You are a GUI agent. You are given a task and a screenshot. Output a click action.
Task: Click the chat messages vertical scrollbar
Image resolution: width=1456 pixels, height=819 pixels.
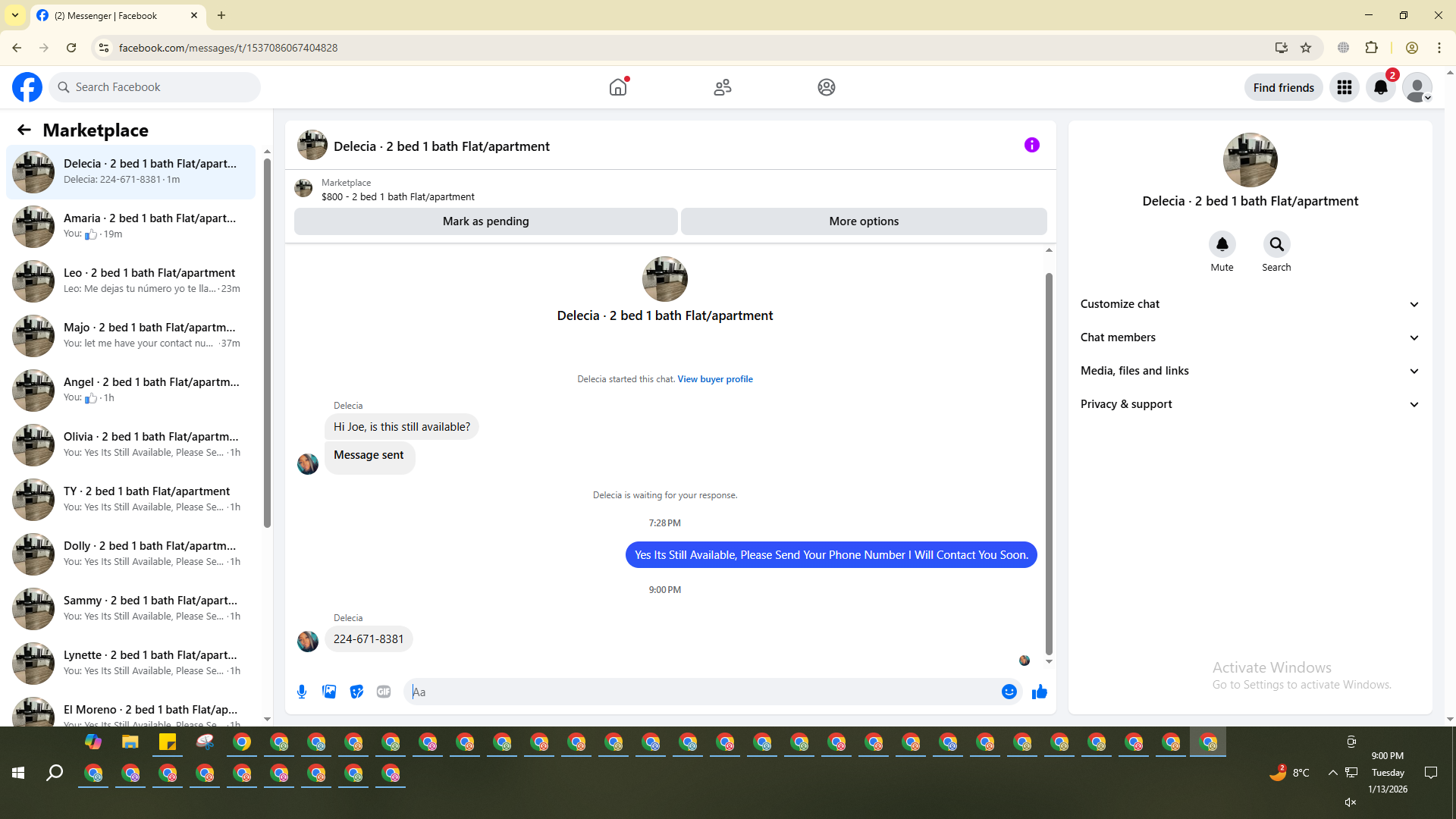tap(1049, 463)
